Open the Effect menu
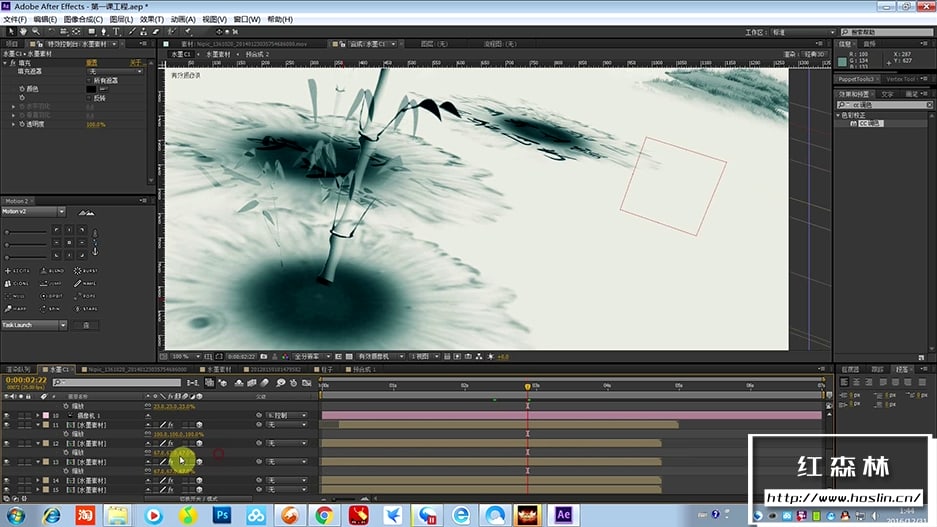Image resolution: width=937 pixels, height=527 pixels. tap(152, 19)
